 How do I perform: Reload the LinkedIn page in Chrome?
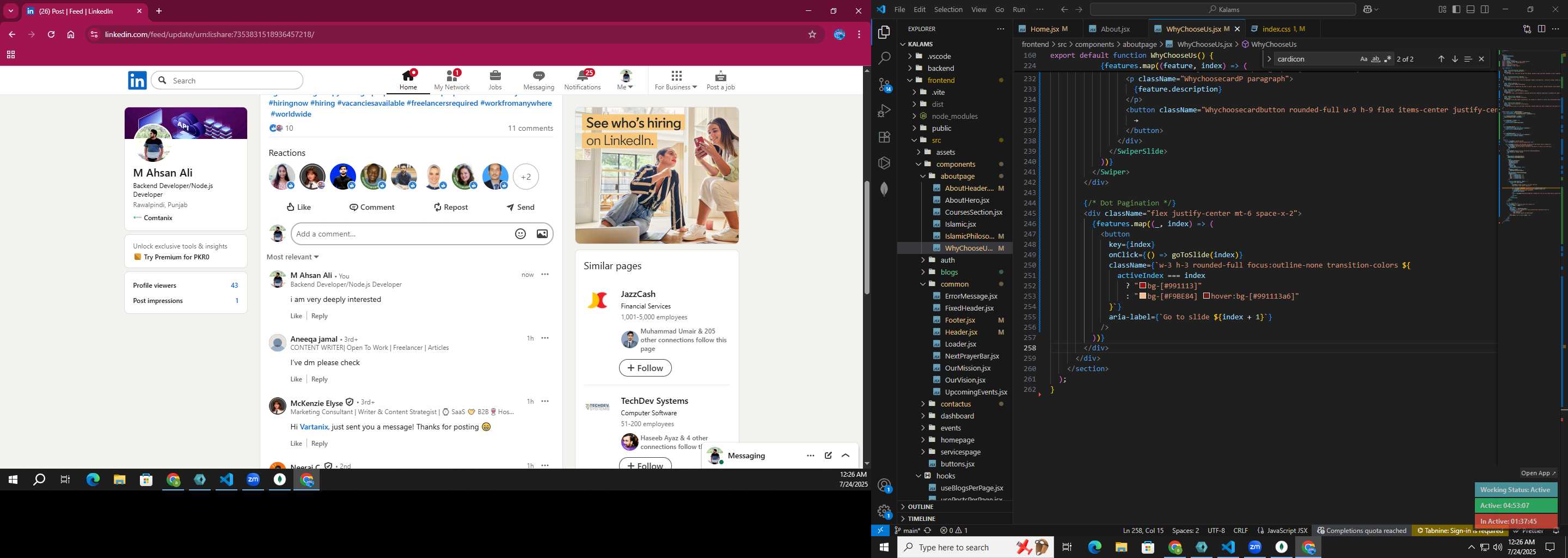coord(51,35)
